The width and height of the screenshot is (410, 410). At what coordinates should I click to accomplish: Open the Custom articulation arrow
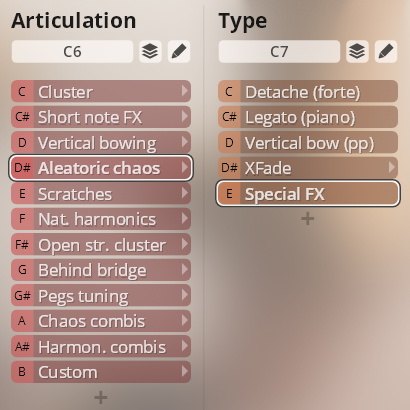pos(184,371)
